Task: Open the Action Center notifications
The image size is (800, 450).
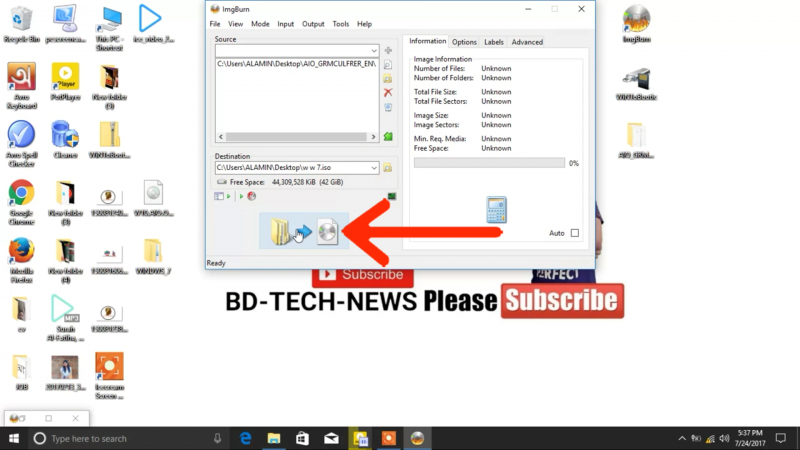Action: (x=781, y=438)
